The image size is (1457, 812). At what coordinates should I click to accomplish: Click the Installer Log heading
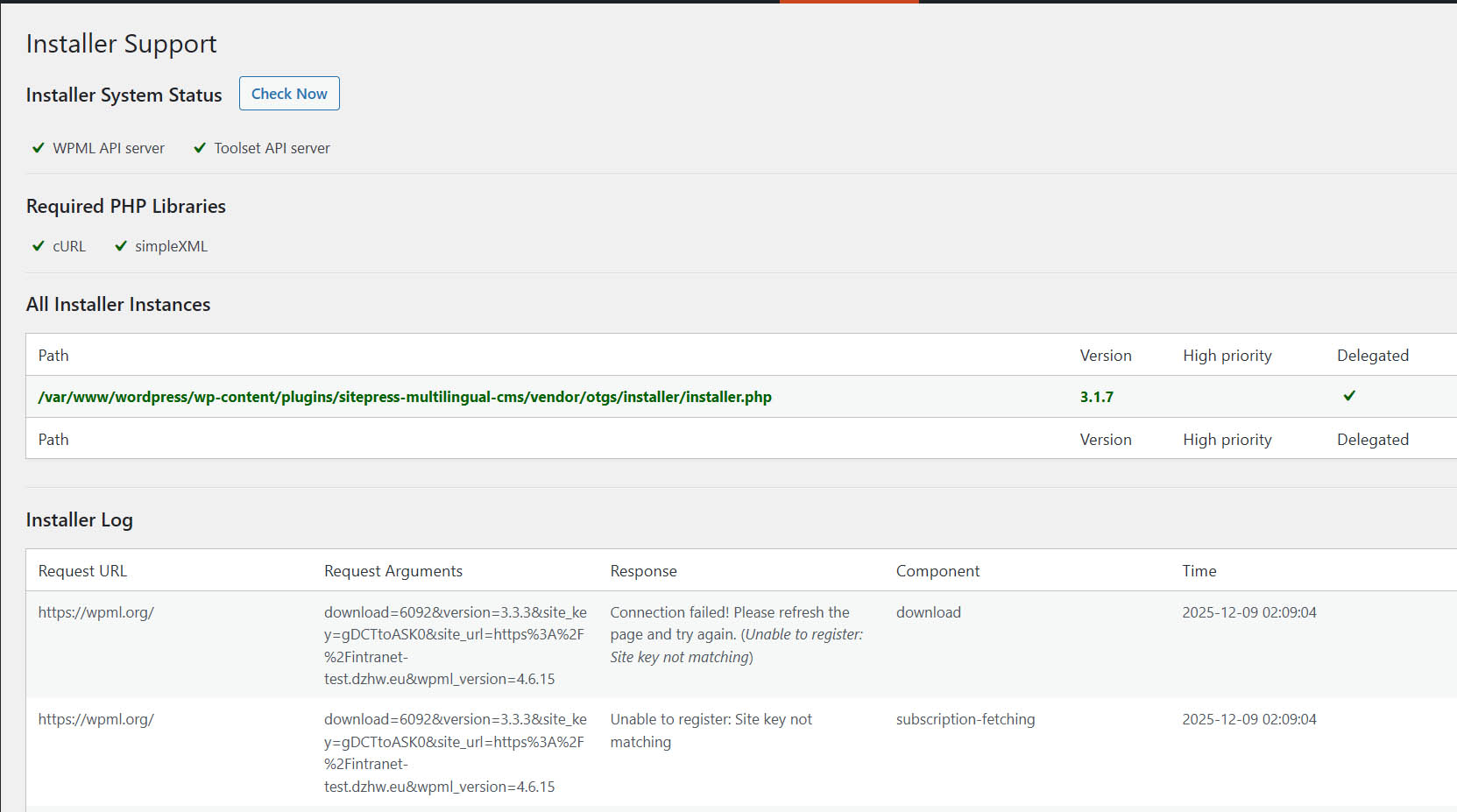pos(80,520)
